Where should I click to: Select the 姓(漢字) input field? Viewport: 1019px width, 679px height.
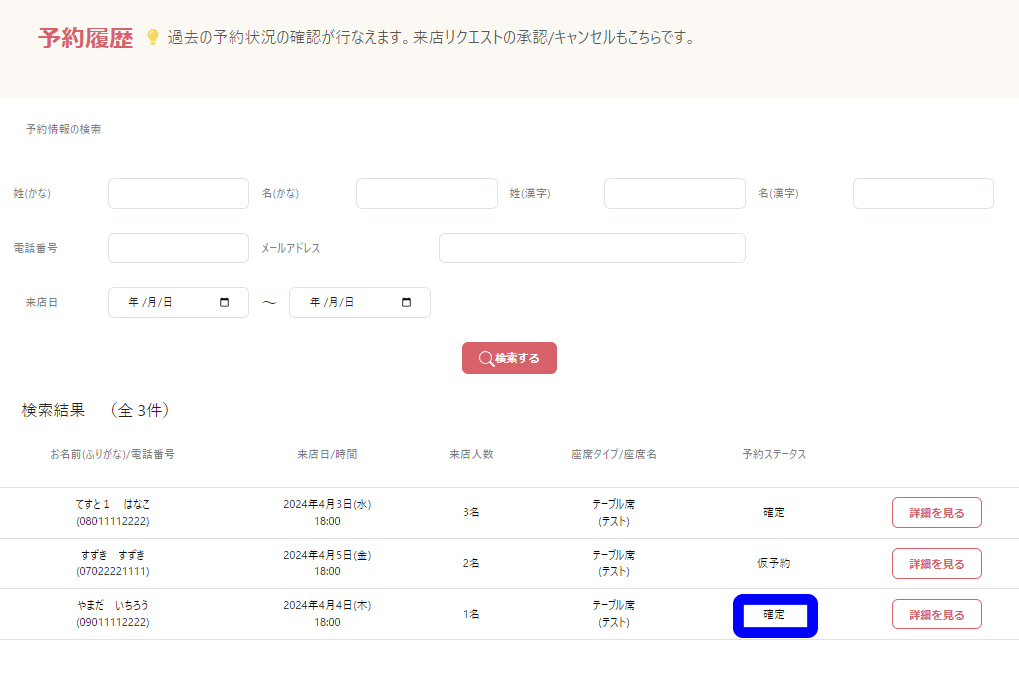point(674,193)
